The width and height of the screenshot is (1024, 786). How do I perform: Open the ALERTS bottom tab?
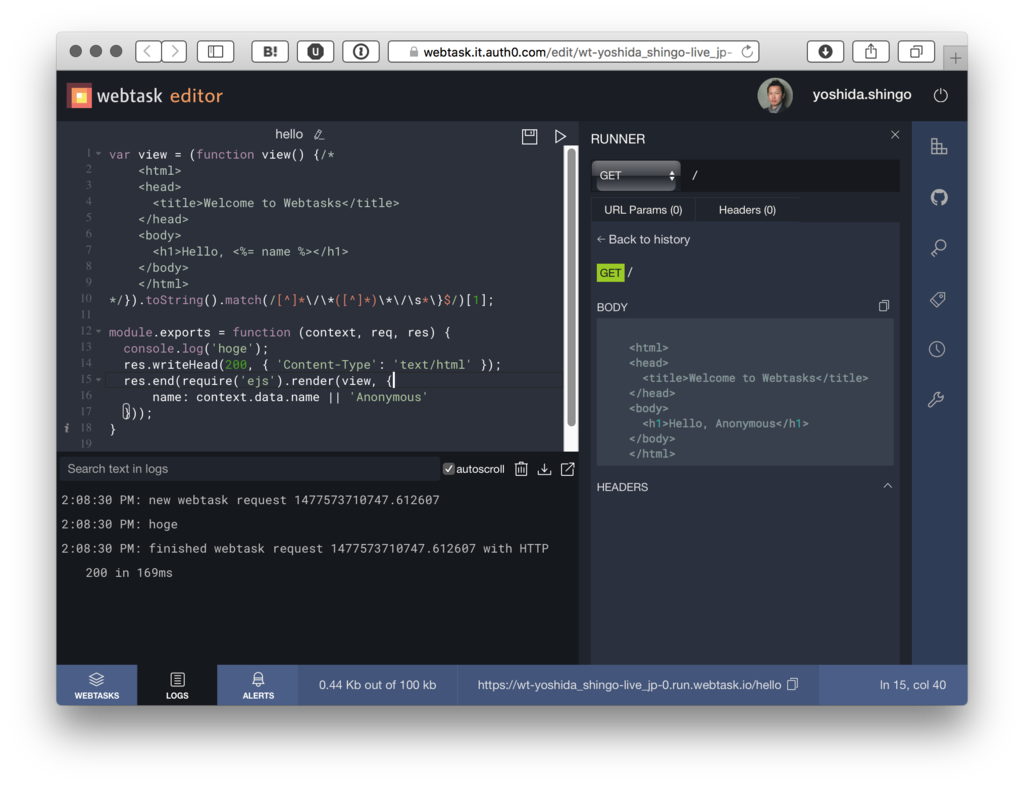pyautogui.click(x=258, y=685)
